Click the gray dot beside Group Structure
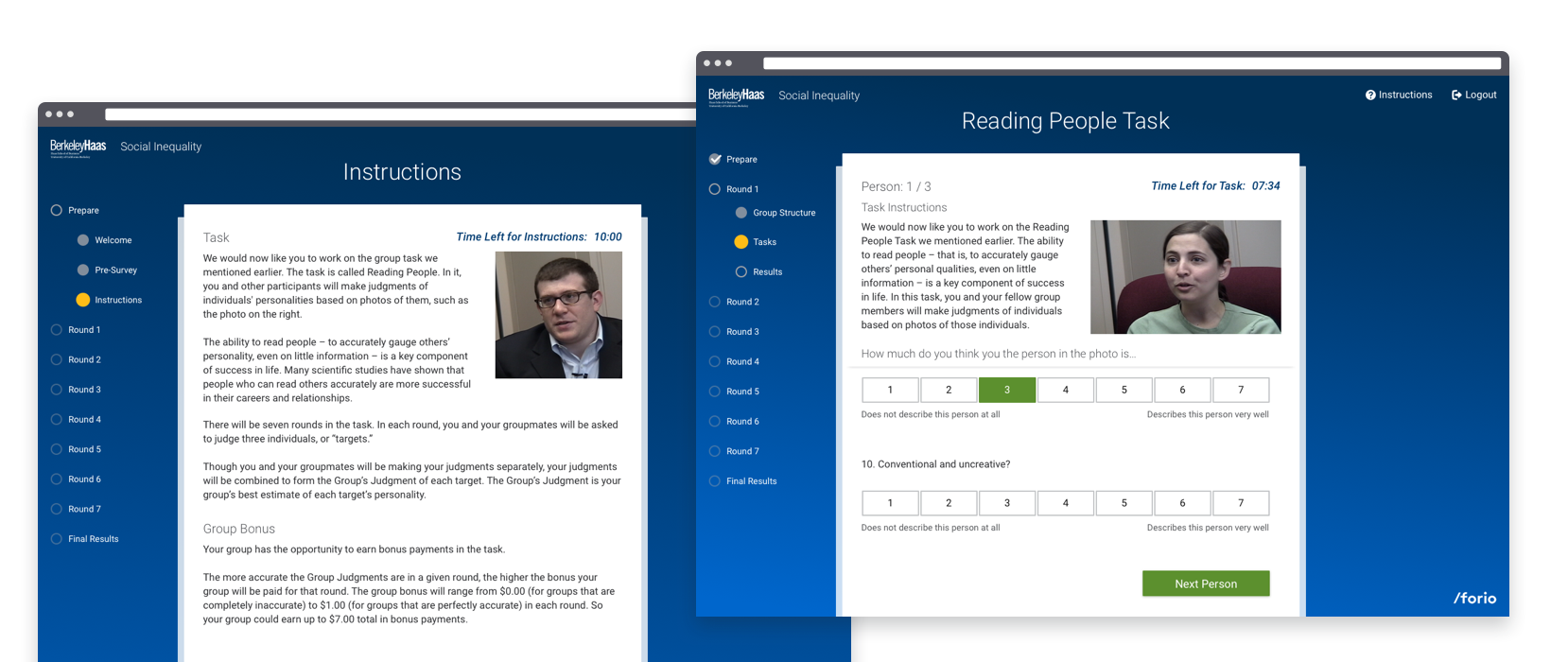This screenshot has height=662, width=1568. (x=741, y=213)
